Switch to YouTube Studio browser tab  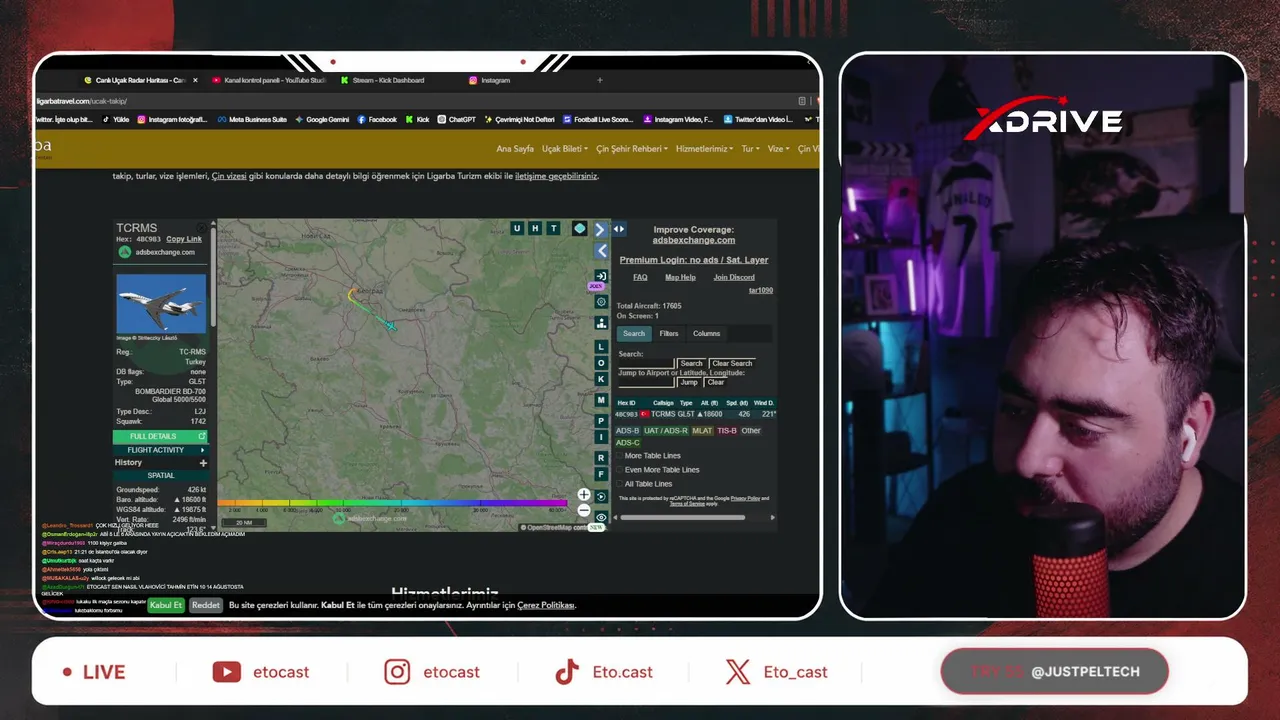click(x=268, y=80)
